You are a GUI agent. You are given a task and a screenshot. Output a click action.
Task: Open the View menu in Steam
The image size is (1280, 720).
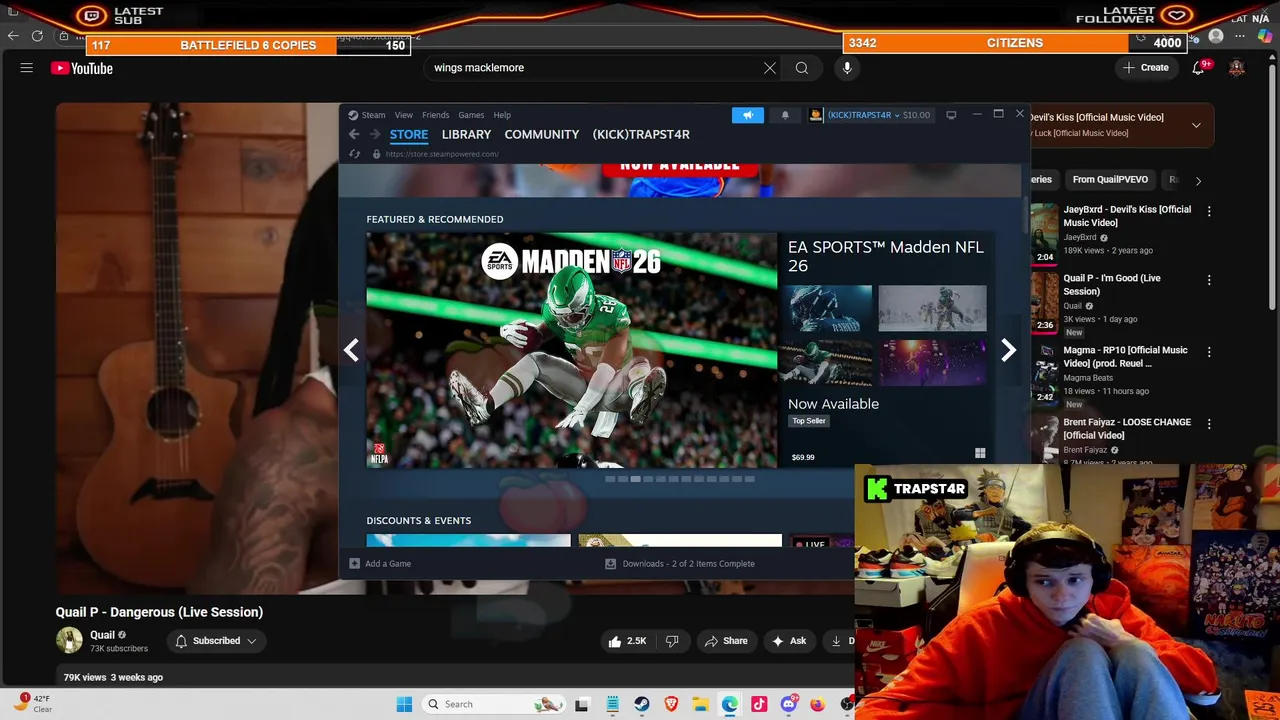point(404,115)
